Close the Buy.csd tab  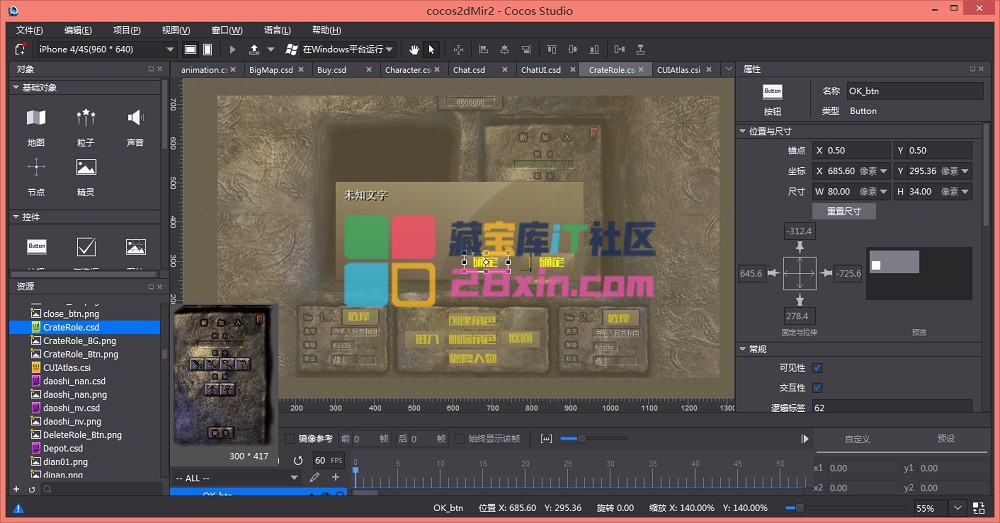point(369,70)
